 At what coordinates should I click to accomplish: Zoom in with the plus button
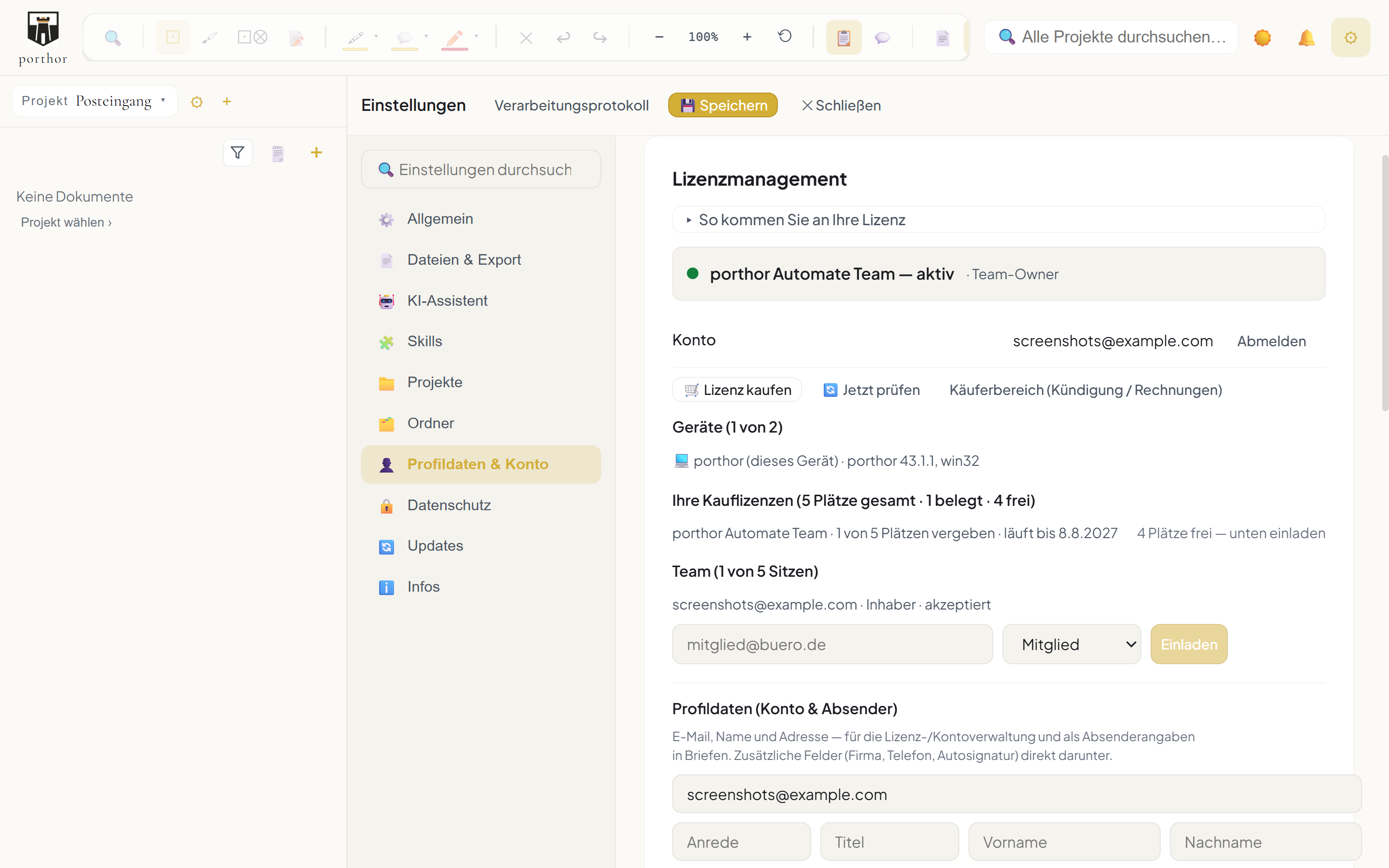[x=747, y=37]
